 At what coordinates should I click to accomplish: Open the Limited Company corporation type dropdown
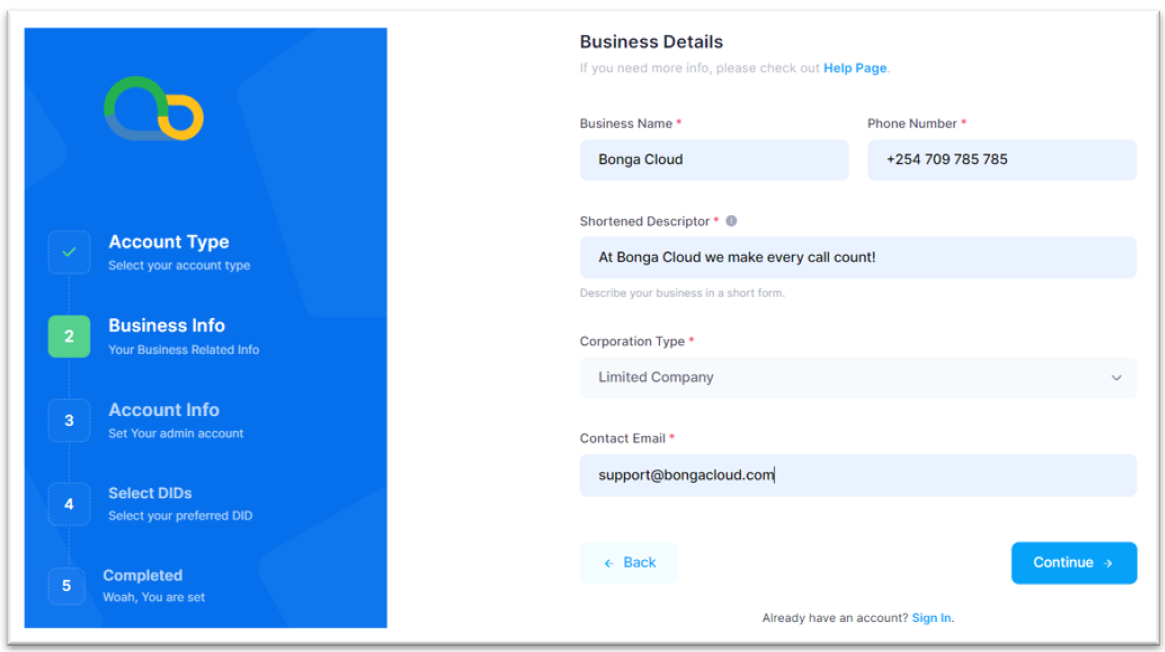857,377
